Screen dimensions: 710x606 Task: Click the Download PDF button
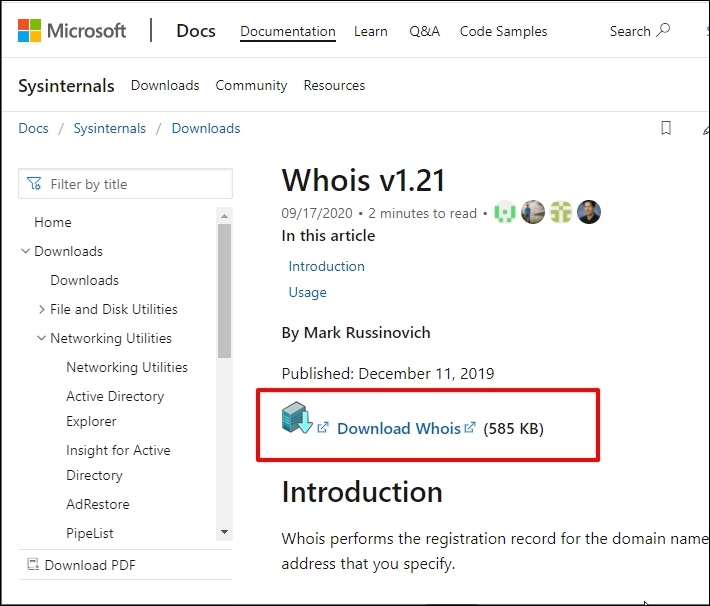point(82,565)
